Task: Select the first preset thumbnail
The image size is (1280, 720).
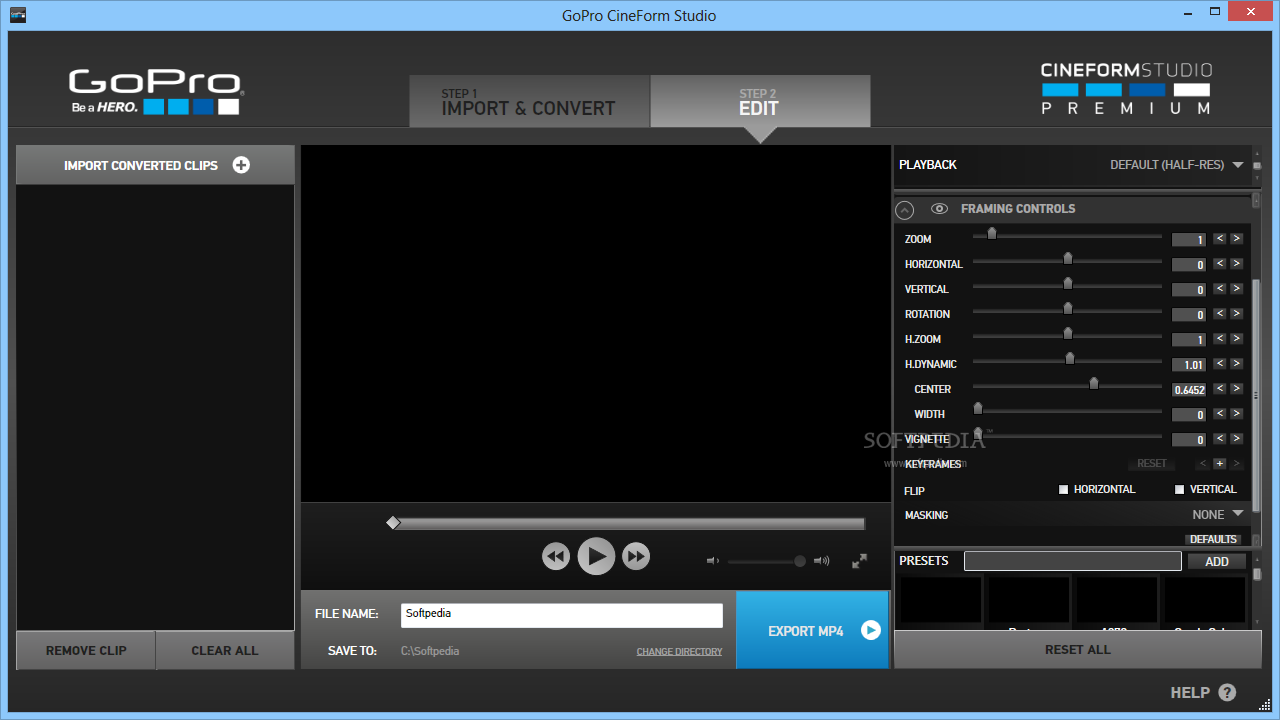Action: [x=940, y=600]
